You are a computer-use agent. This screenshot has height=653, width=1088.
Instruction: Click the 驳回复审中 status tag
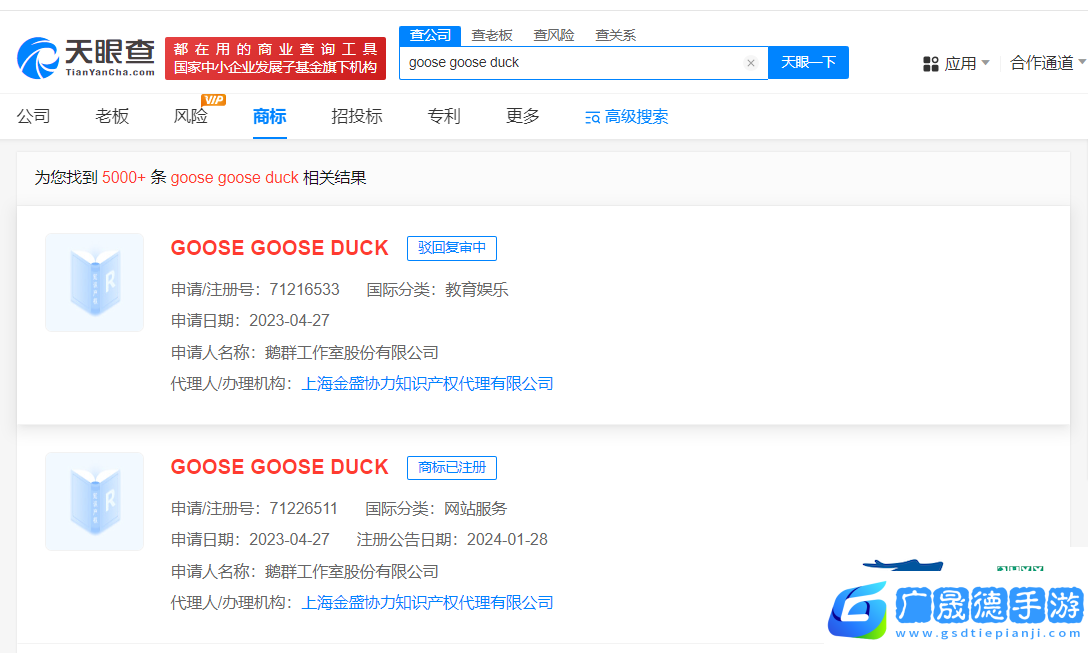(452, 248)
